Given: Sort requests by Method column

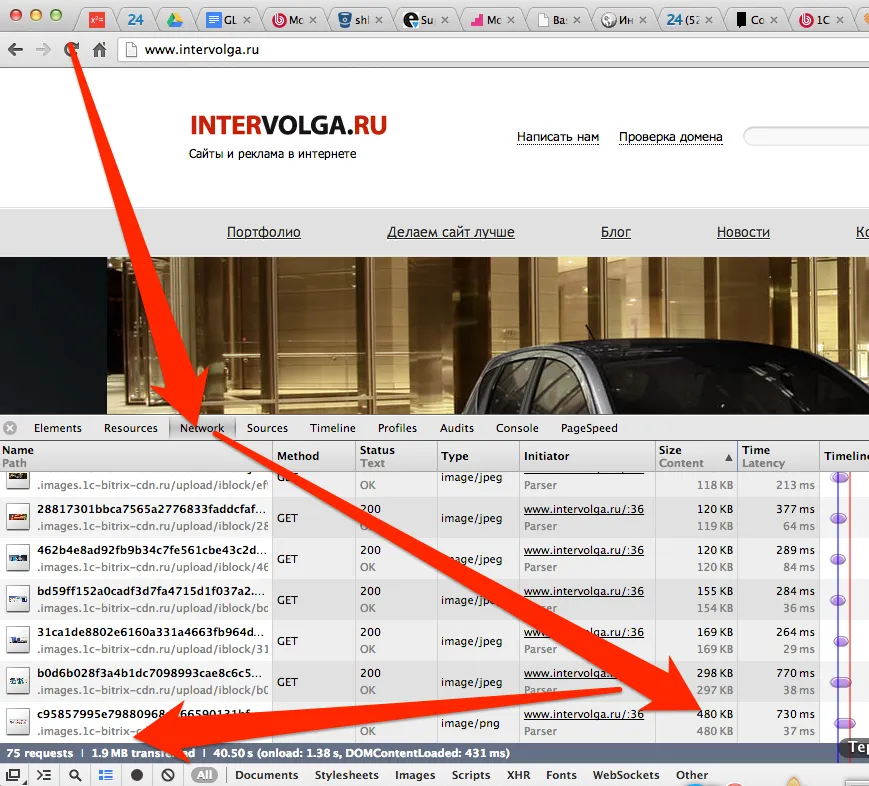Looking at the screenshot, I should click(x=314, y=456).
